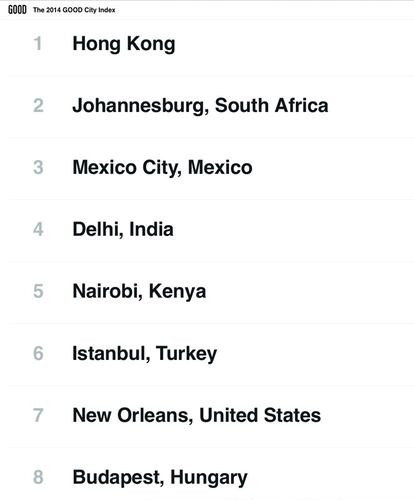The image size is (414, 500).
Task: Click rank number 5
Action: click(x=38, y=291)
